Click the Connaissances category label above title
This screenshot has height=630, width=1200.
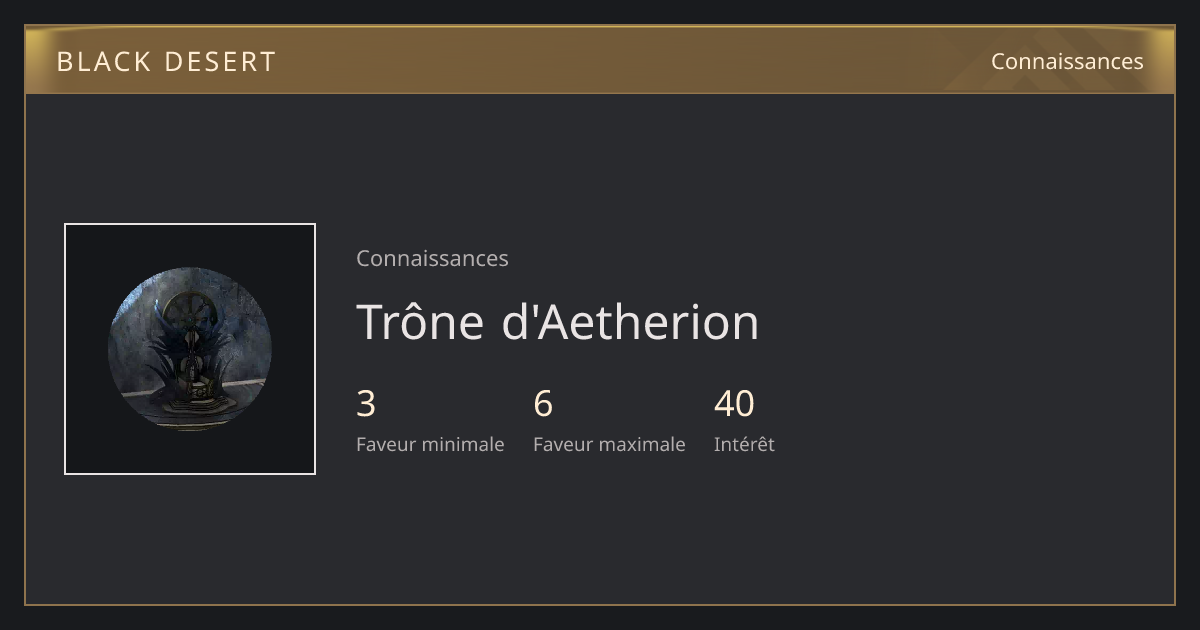(x=432, y=258)
